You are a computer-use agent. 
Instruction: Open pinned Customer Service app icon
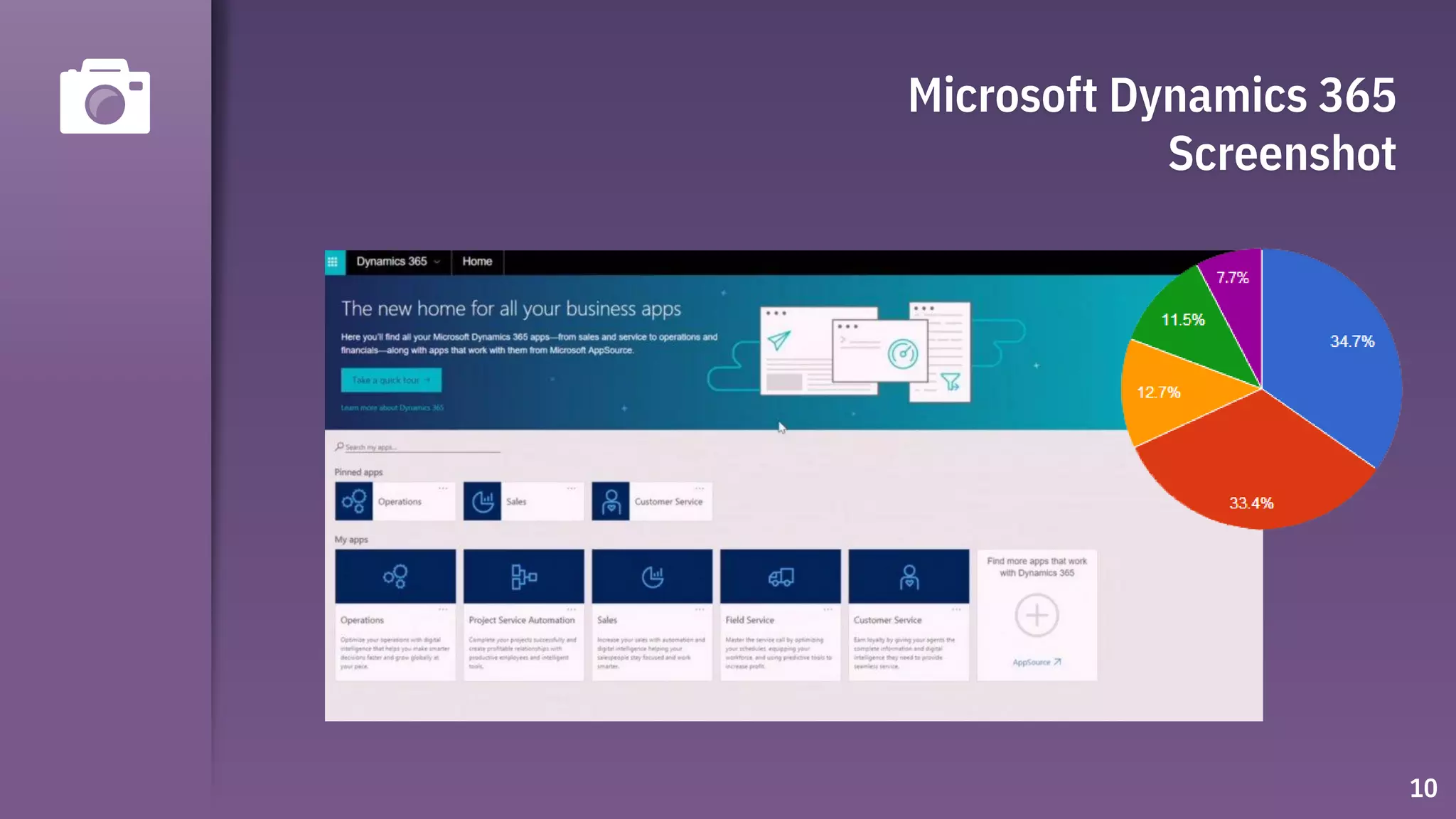tap(611, 501)
